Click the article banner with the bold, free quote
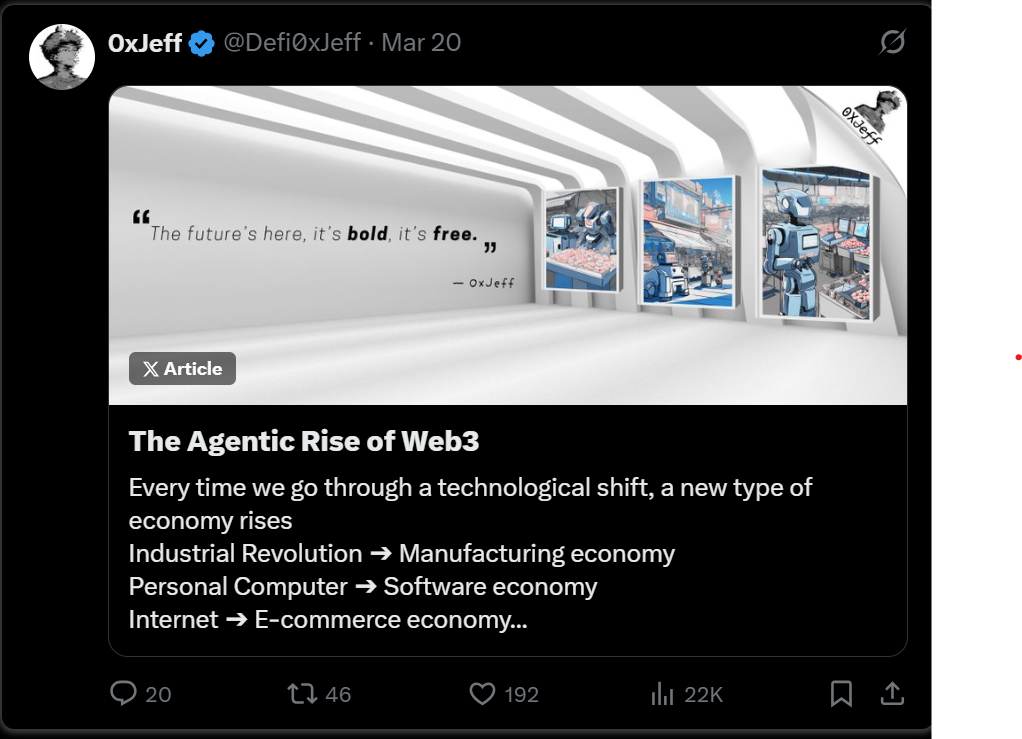The width and height of the screenshot is (1022, 739). [x=508, y=245]
